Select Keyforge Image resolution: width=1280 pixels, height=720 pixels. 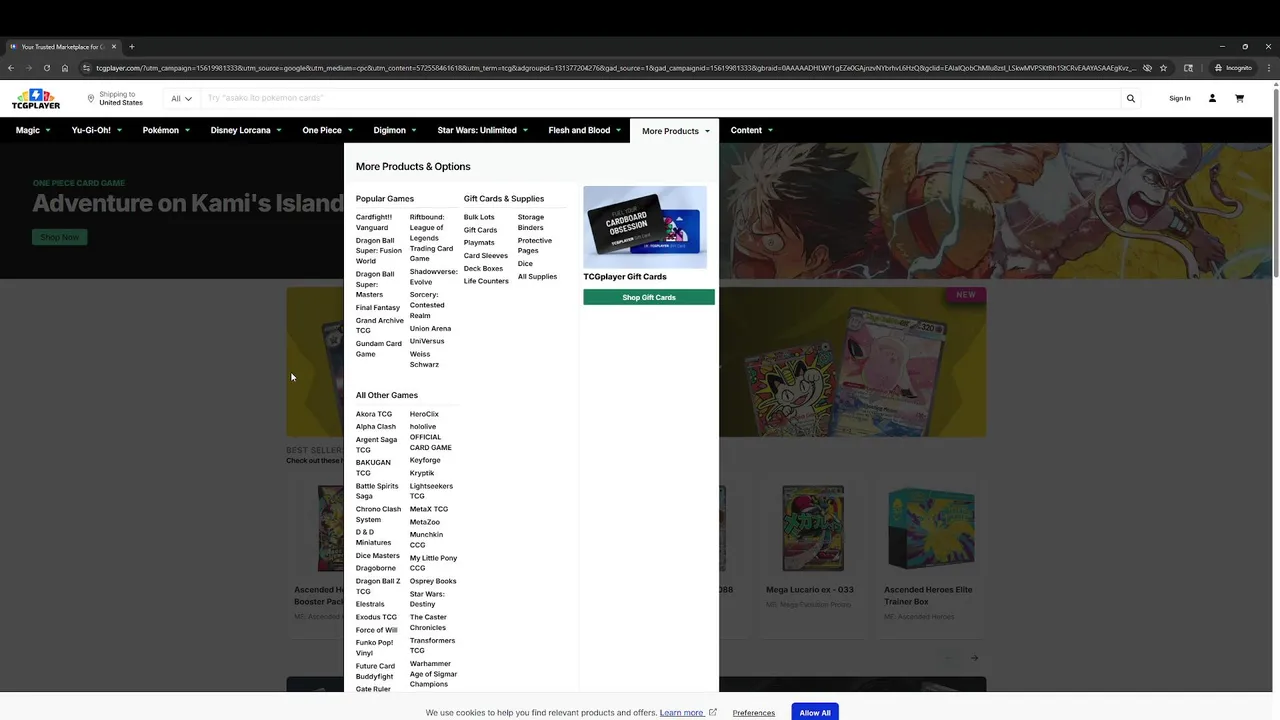425,460
